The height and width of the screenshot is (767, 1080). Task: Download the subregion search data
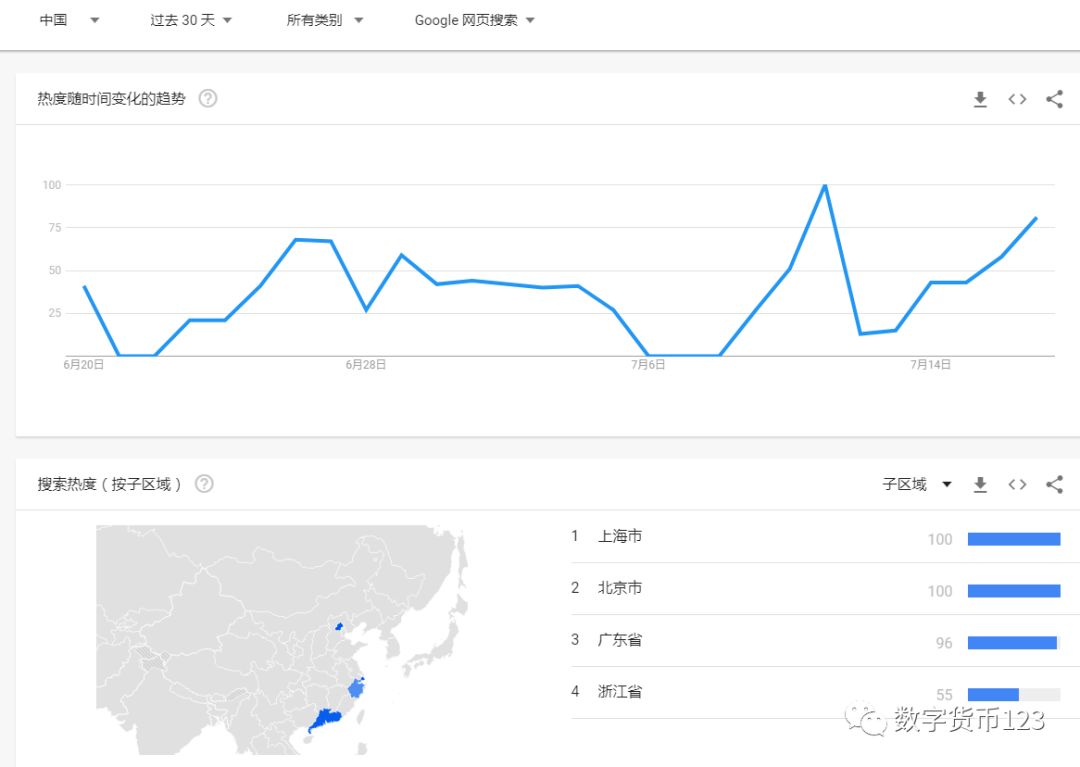[980, 484]
